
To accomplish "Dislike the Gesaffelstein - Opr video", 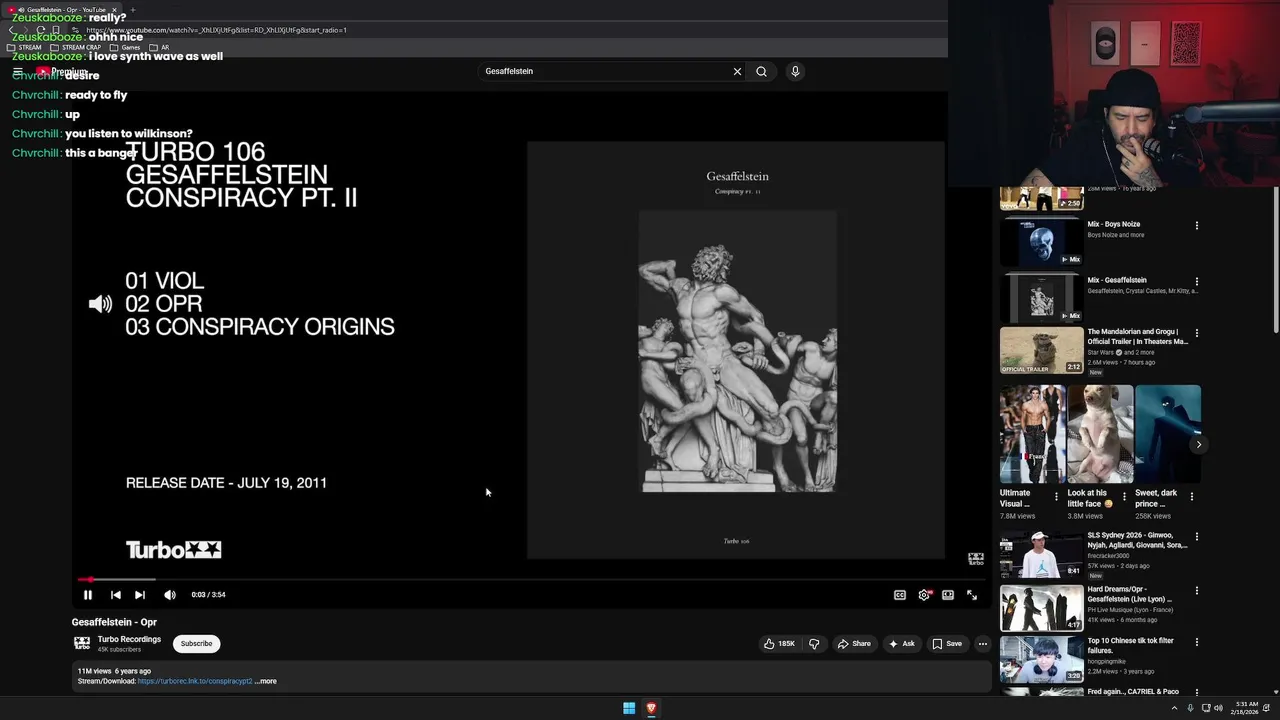I will [x=814, y=644].
